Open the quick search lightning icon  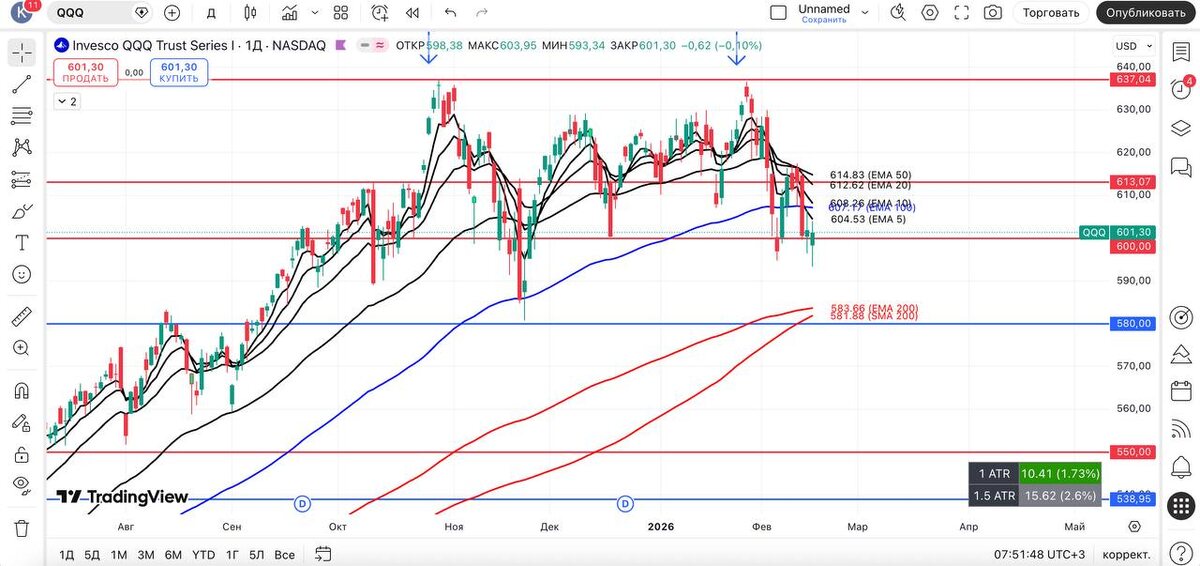[x=898, y=13]
